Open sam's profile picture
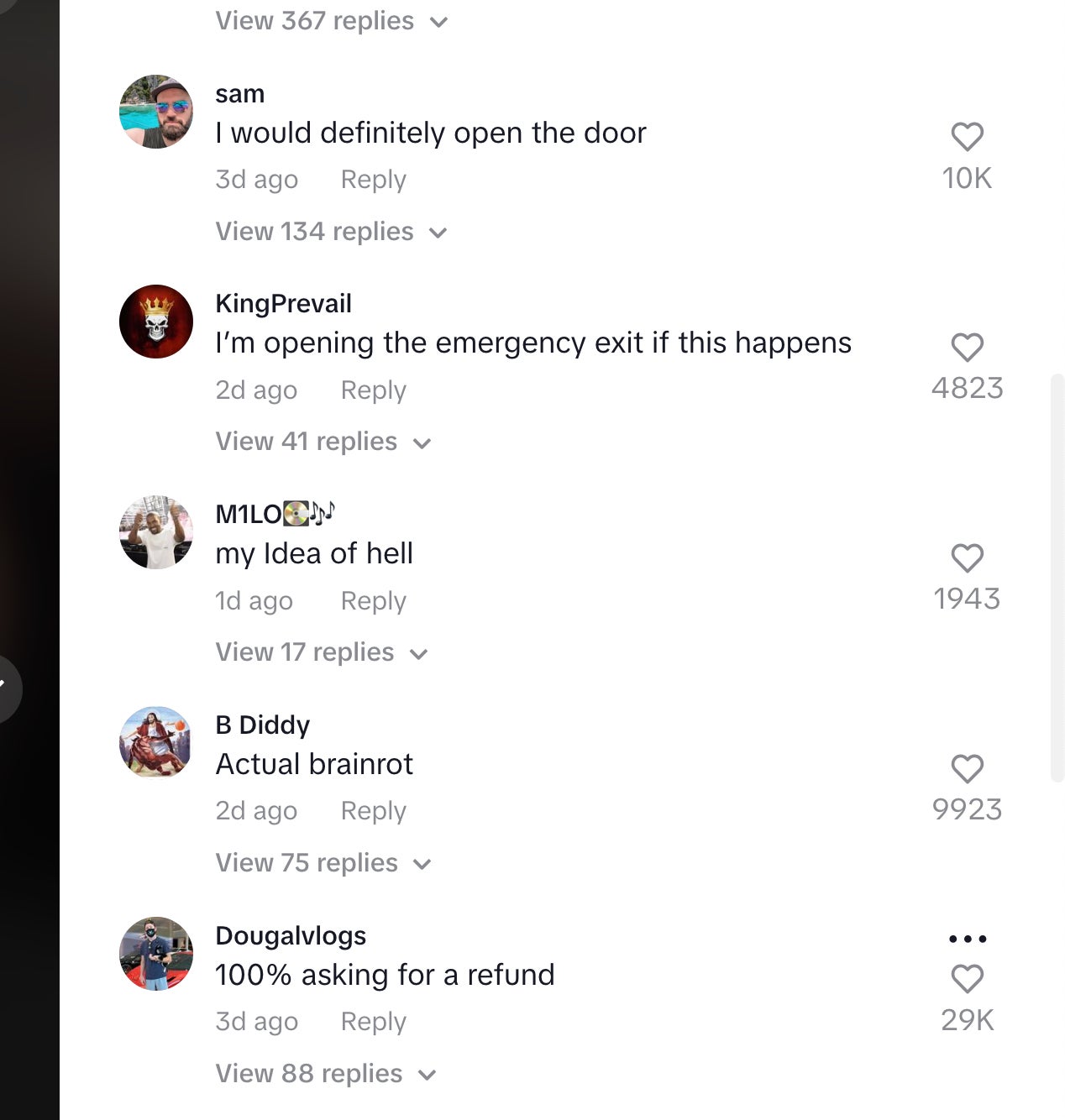Viewport: 1065px width, 1120px height. [x=156, y=112]
